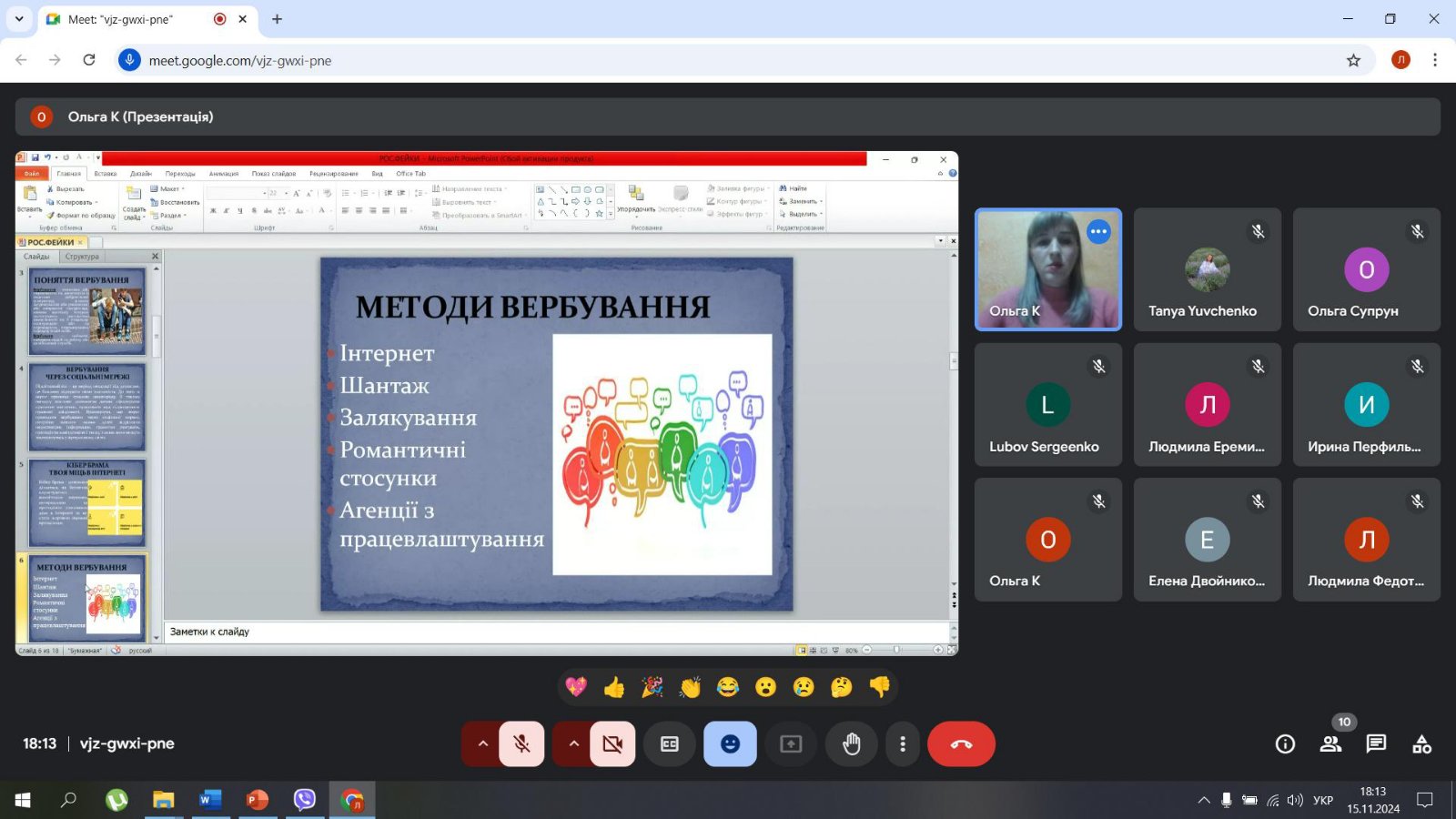Turn on the camera
This screenshot has height=819, width=1456.
tap(612, 743)
